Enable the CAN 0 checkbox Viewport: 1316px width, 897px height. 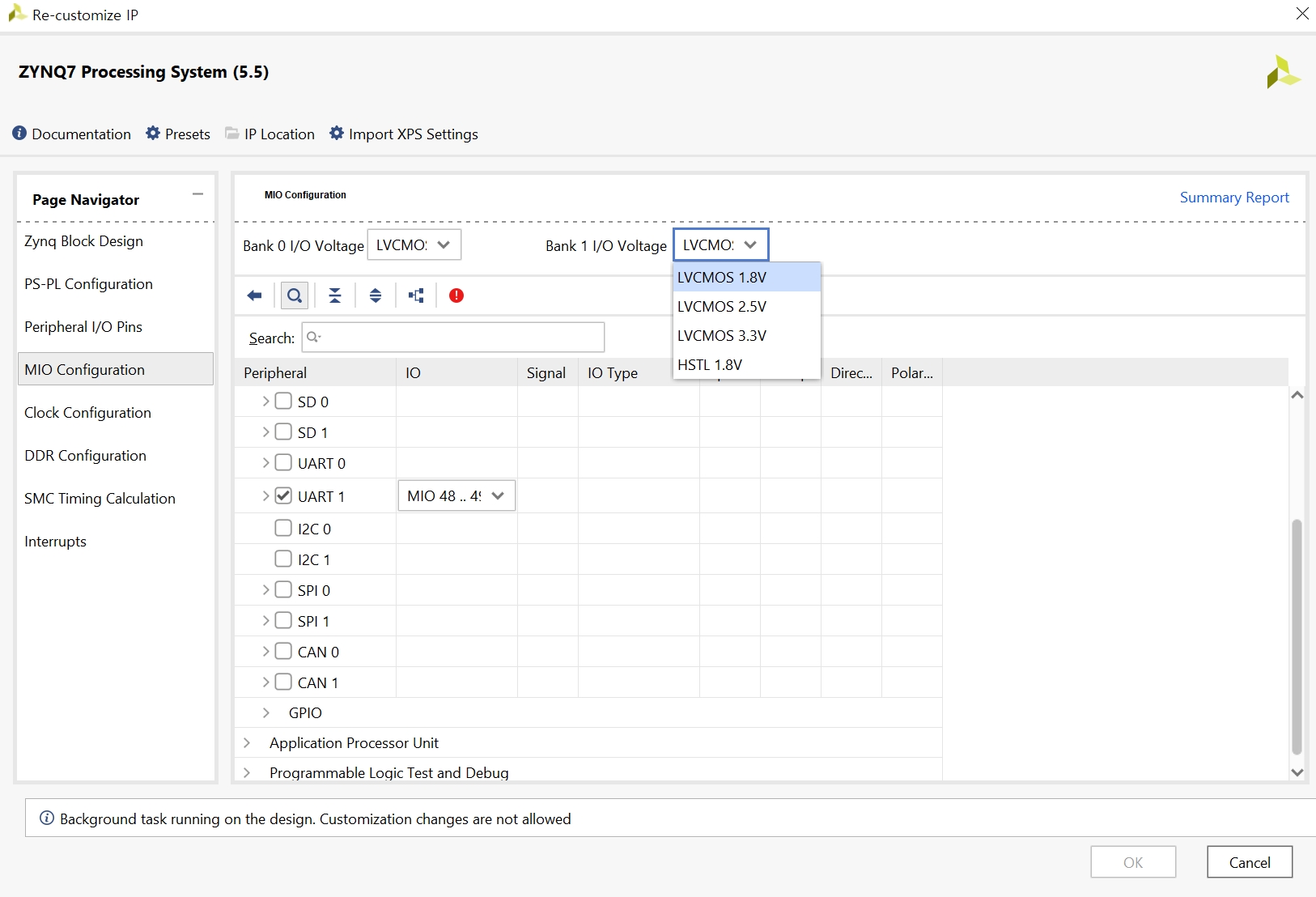pos(283,651)
